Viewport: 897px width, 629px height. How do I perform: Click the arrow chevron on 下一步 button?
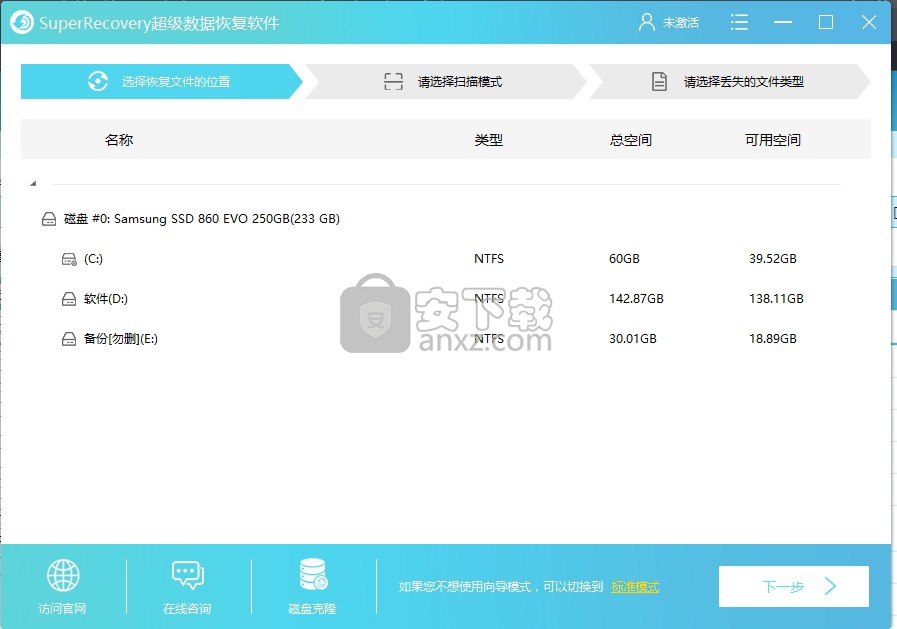(x=831, y=586)
